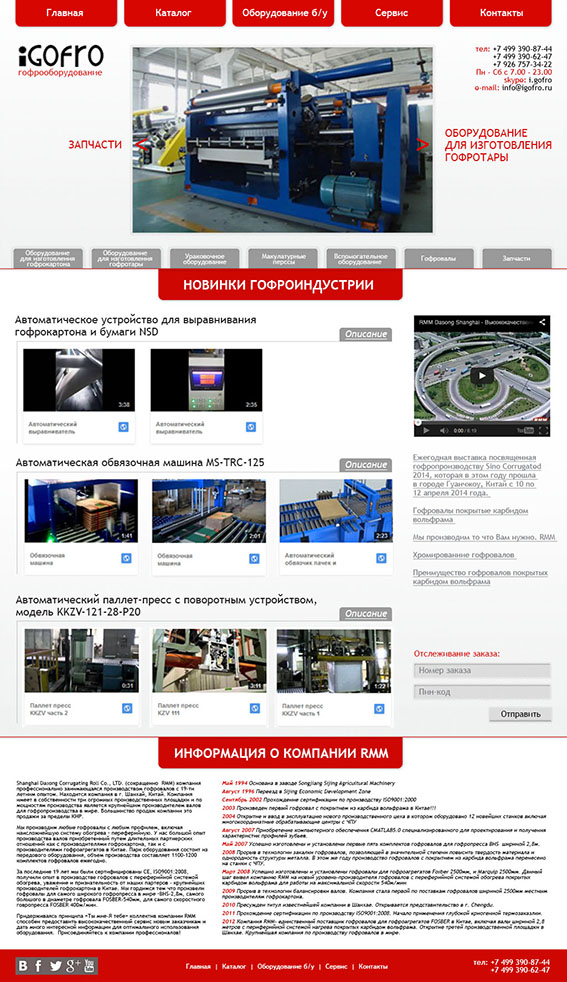Viewport: 567px width, 982px height.
Task: Open Контакты link in footer
Action: tap(373, 966)
